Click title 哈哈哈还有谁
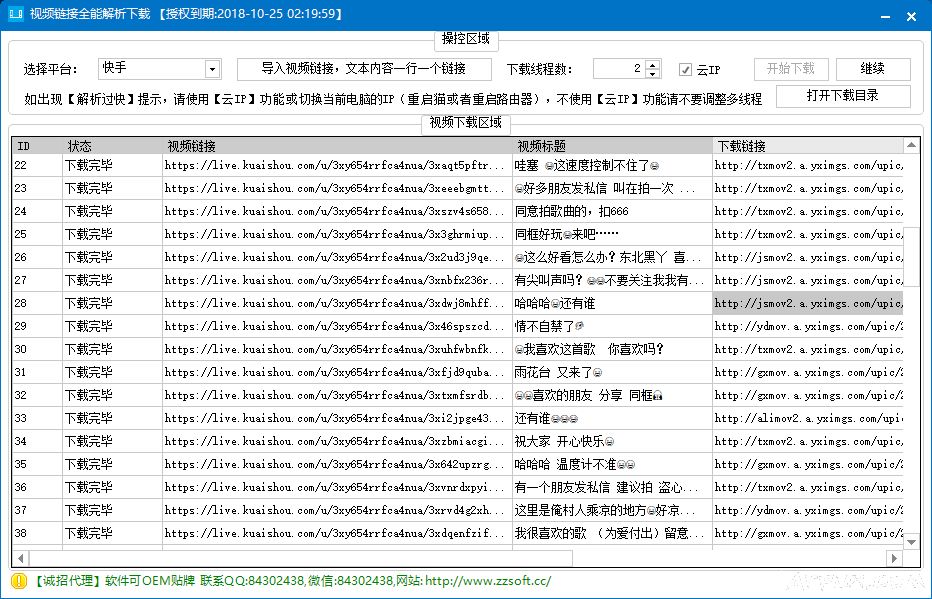932x599 pixels. [x=555, y=303]
